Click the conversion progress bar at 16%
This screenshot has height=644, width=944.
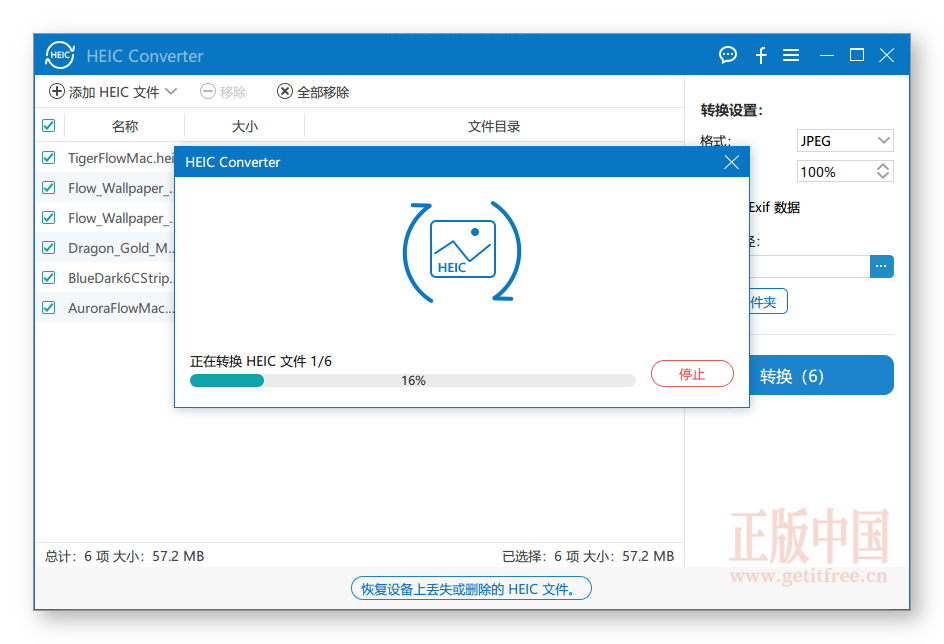click(413, 380)
